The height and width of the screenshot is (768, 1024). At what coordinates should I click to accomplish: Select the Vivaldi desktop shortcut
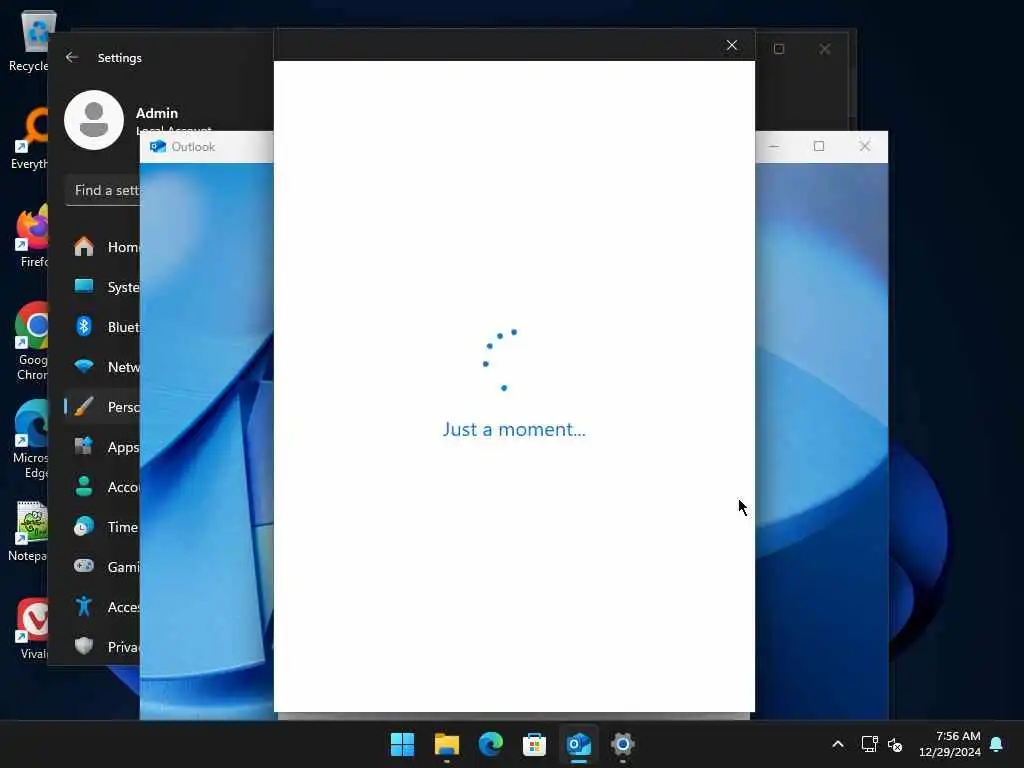click(x=33, y=628)
